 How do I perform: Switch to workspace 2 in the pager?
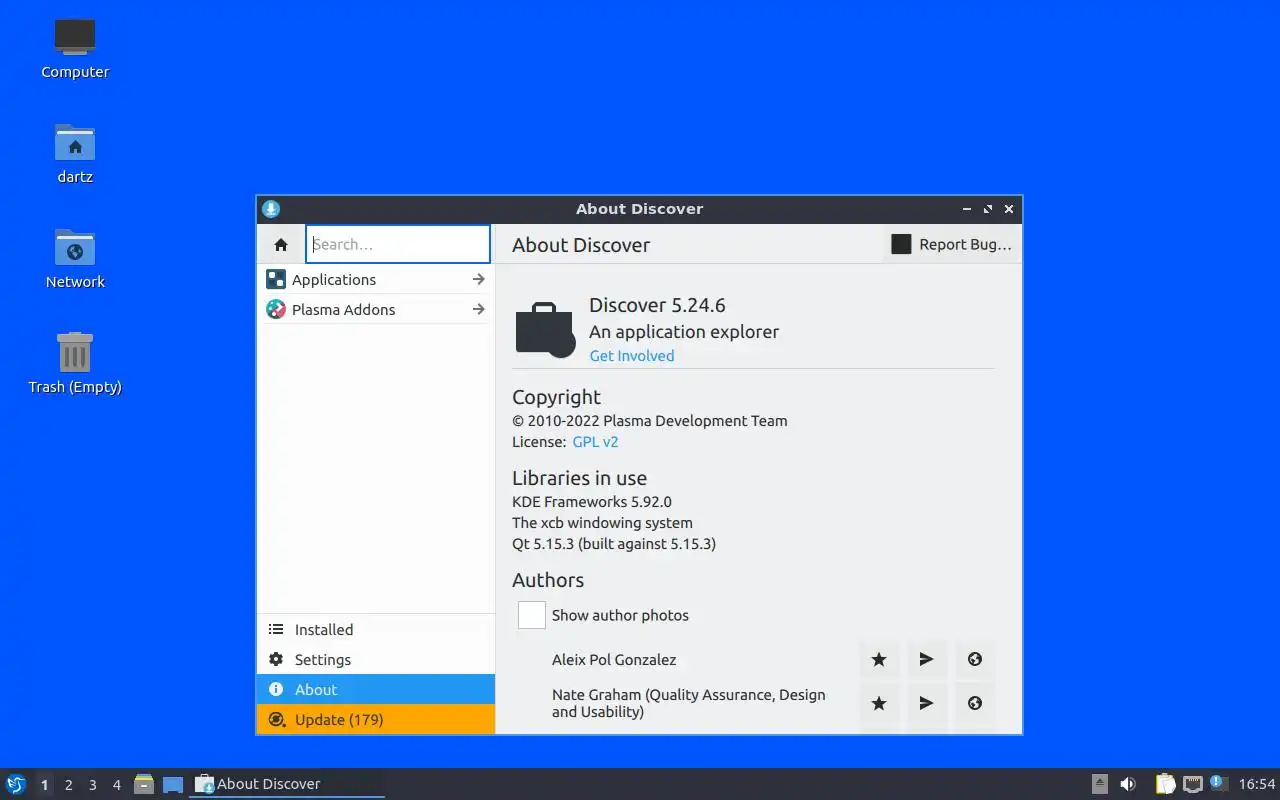pyautogui.click(x=69, y=785)
